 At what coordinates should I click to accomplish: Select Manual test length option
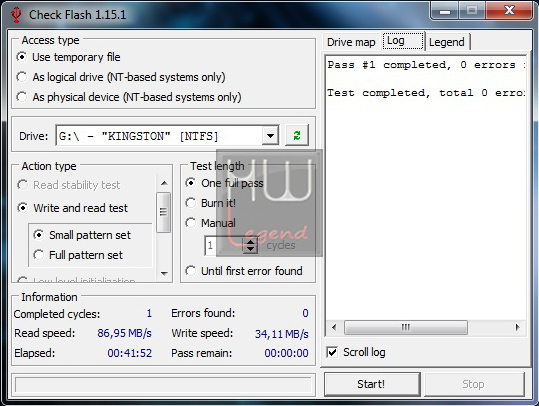click(x=191, y=223)
